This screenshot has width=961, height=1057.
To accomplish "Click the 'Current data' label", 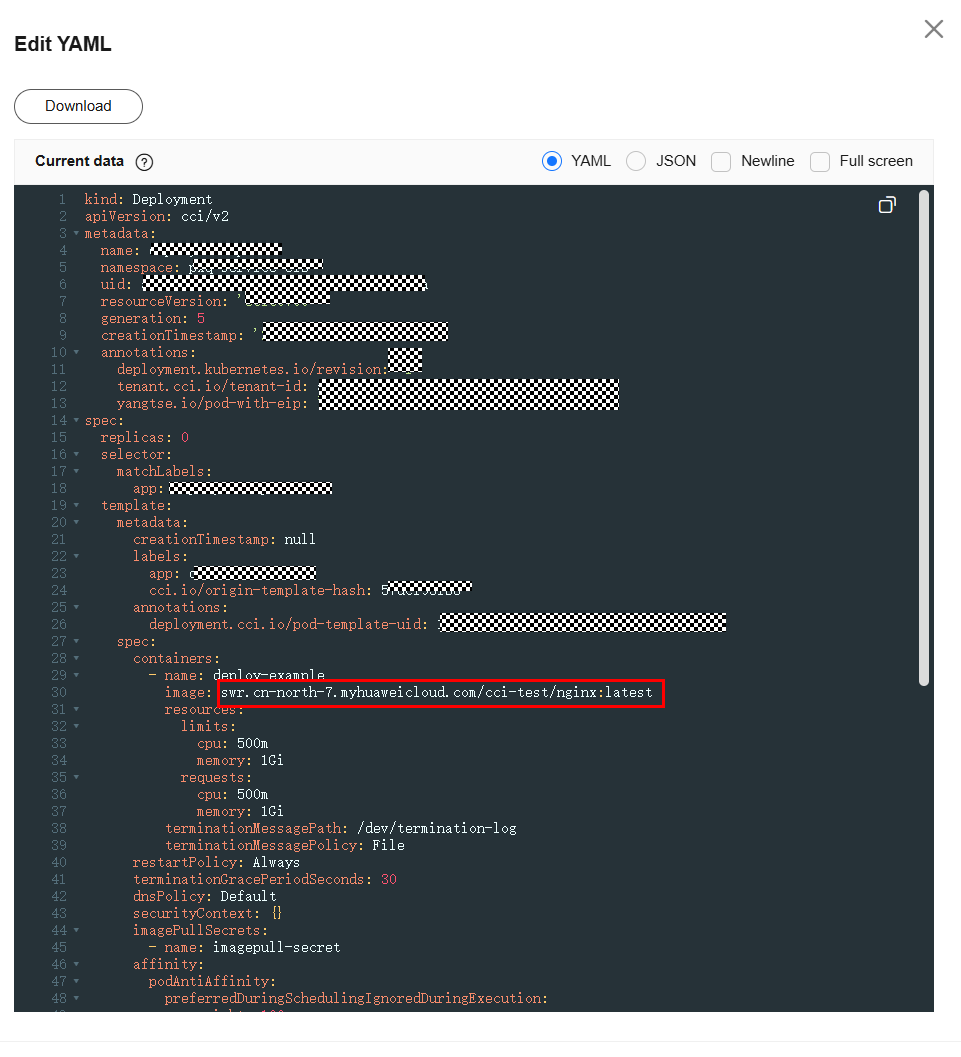I will coord(80,161).
